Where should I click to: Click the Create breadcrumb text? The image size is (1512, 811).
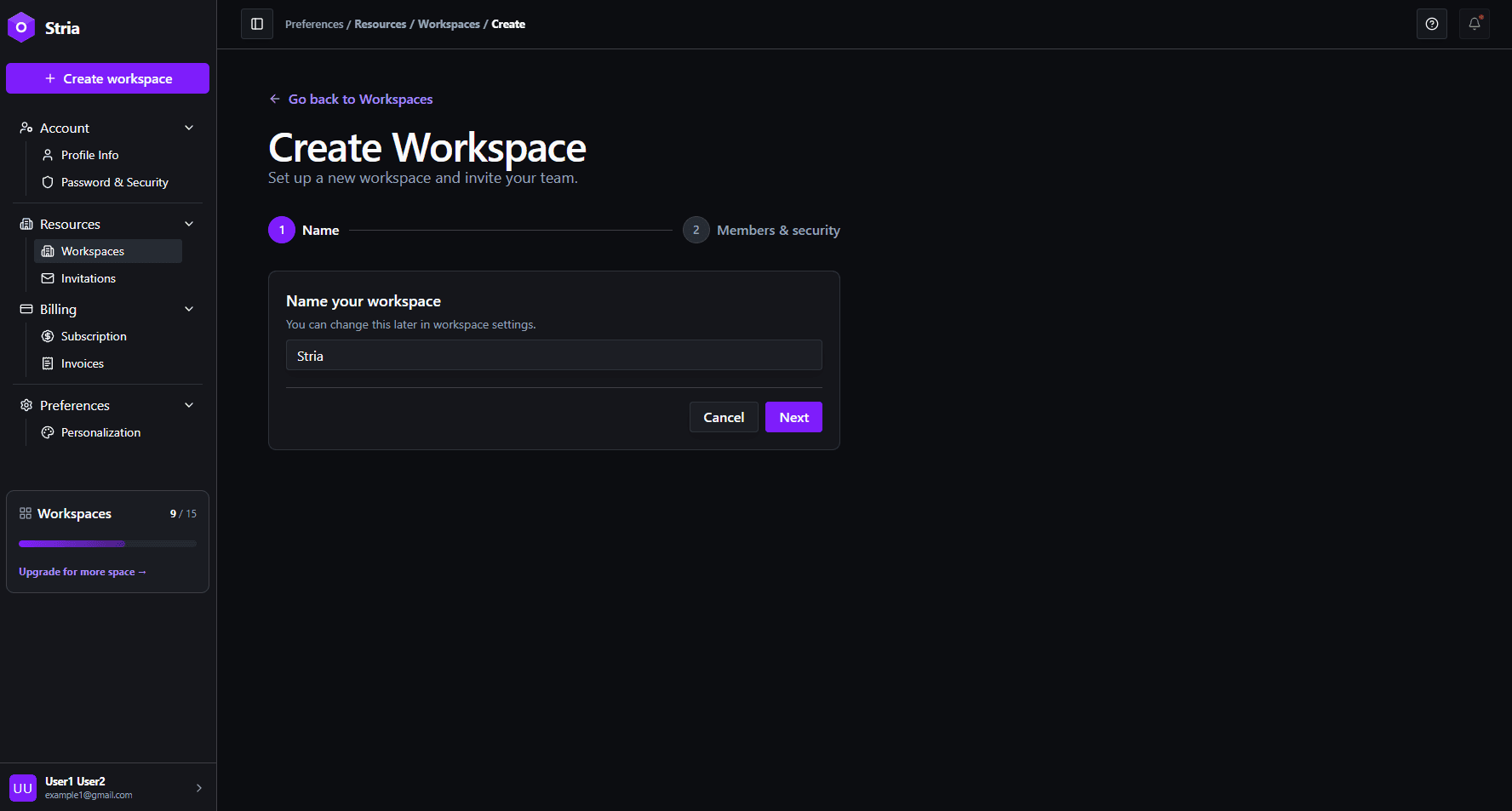pyautogui.click(x=508, y=24)
